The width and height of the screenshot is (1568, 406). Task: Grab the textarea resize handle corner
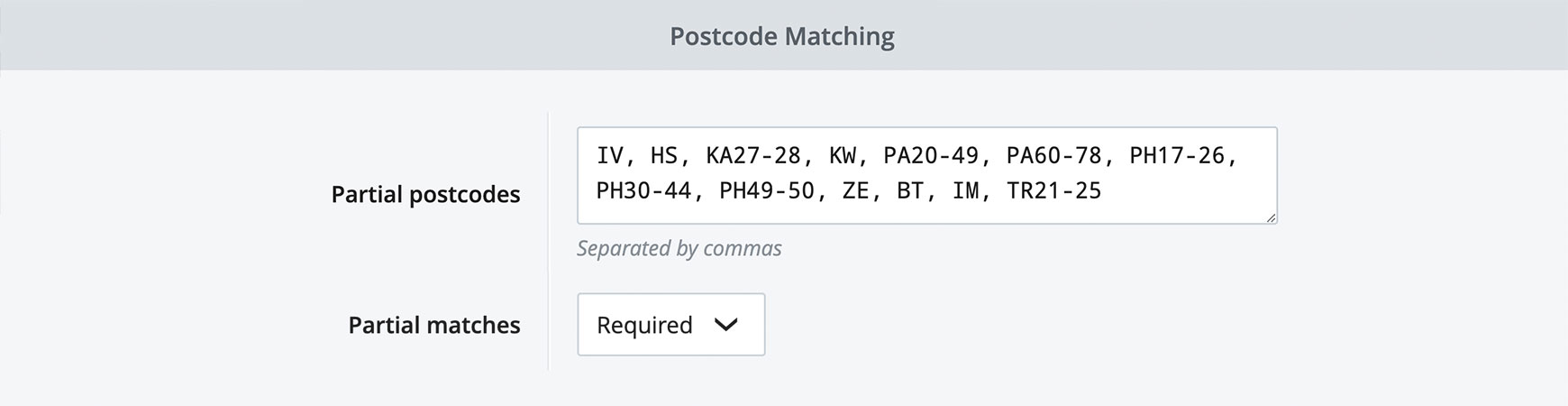[x=1271, y=217]
